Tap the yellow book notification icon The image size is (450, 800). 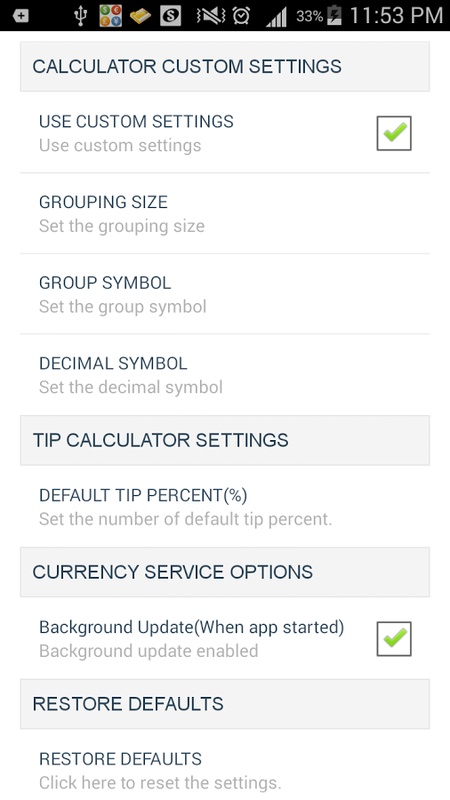click(x=140, y=16)
